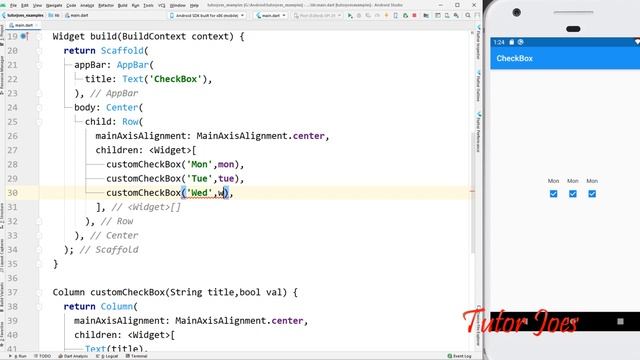Click the 'CheckBox' string on line 22
640x360 pixels.
176,79
